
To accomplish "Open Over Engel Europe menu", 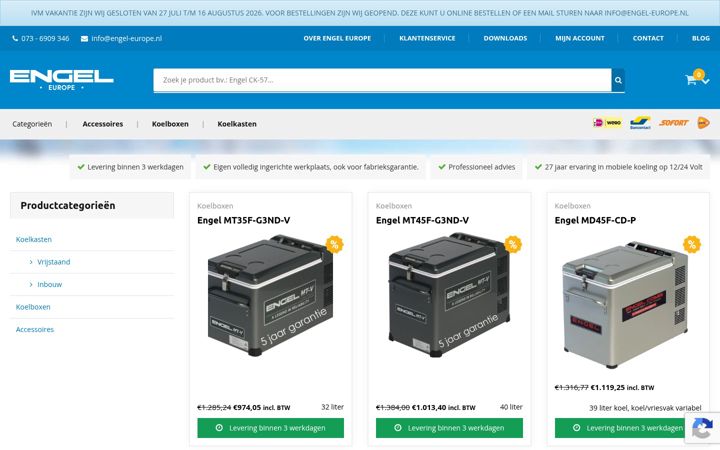I will click(337, 39).
